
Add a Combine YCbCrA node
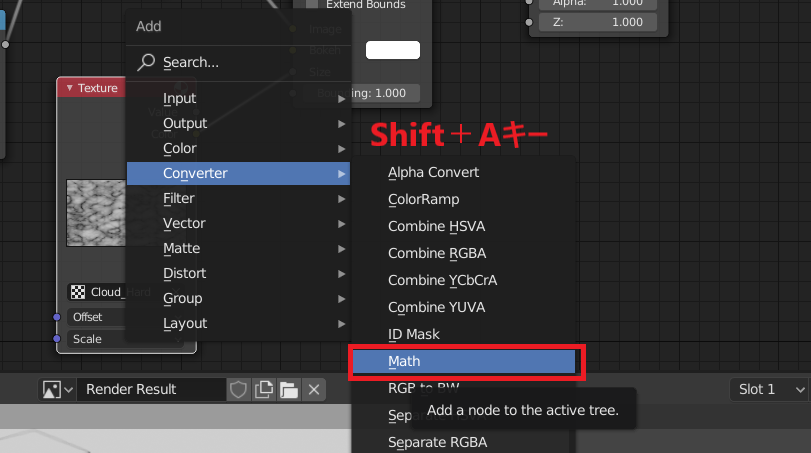click(x=464, y=280)
